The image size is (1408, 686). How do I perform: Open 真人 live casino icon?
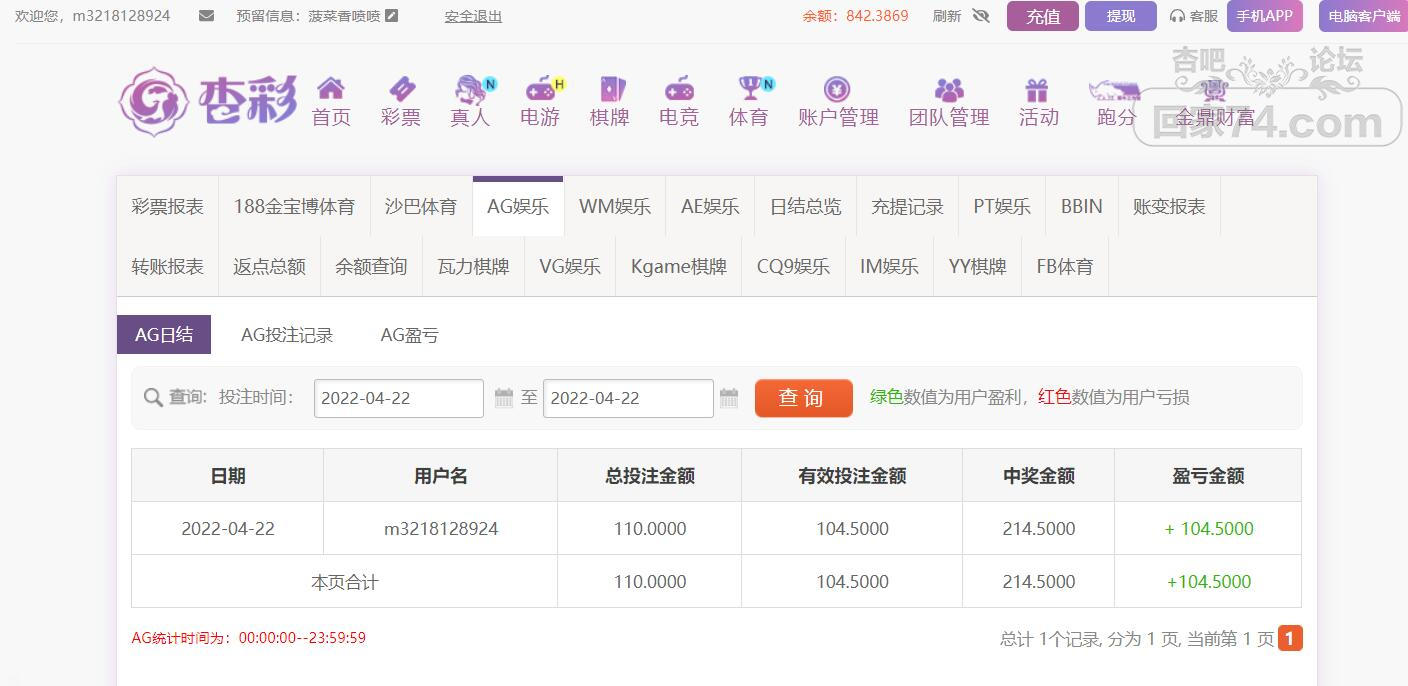471,89
